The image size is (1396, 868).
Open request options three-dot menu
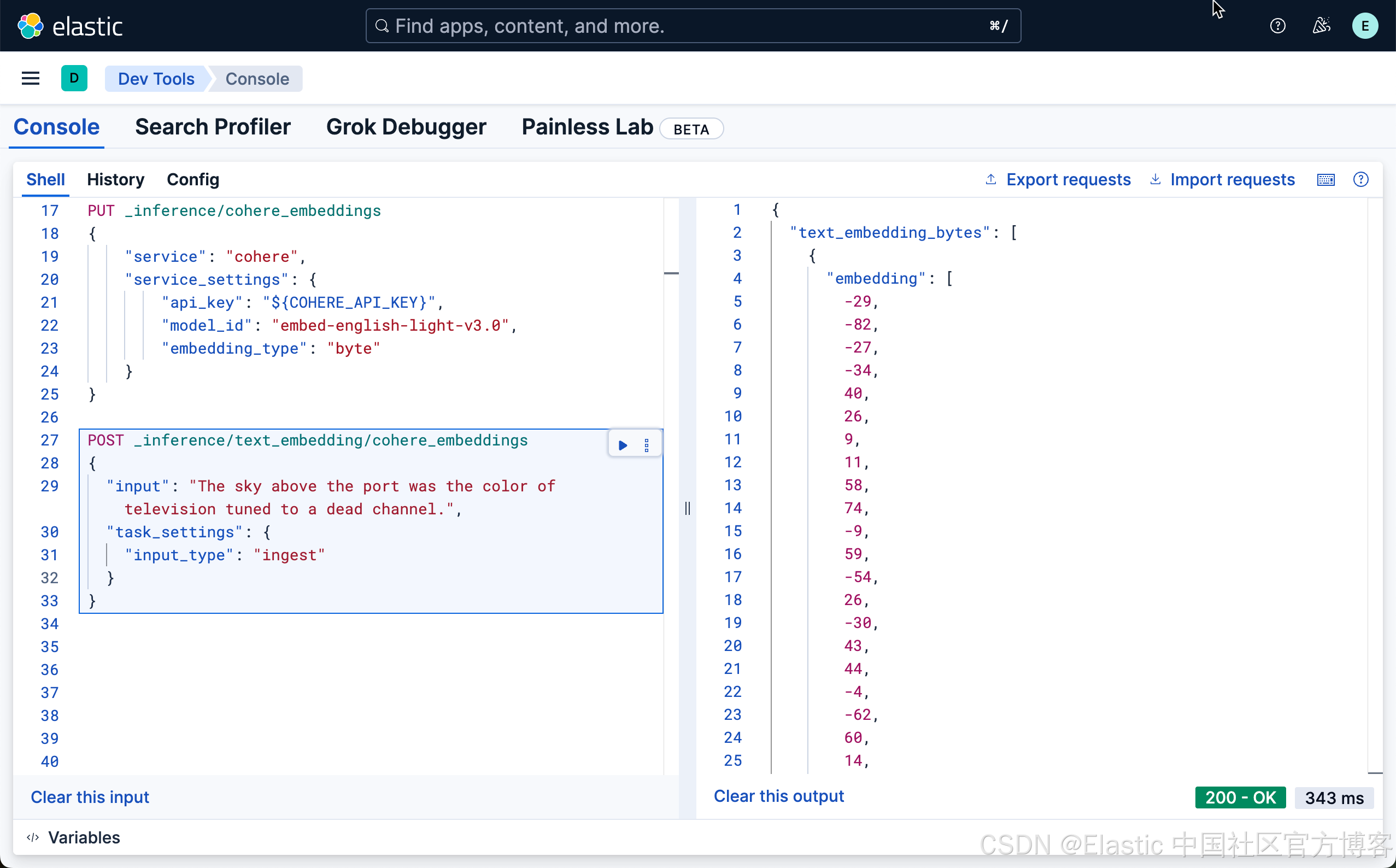click(646, 445)
